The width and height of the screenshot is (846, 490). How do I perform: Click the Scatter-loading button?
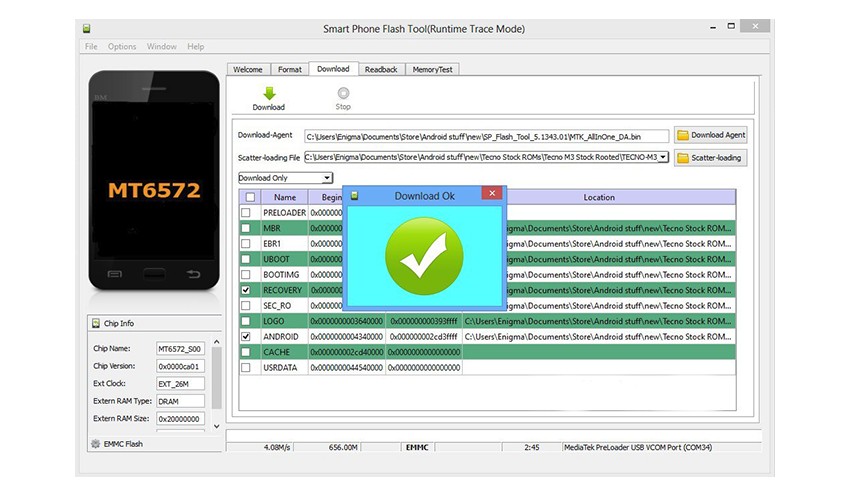[711, 158]
